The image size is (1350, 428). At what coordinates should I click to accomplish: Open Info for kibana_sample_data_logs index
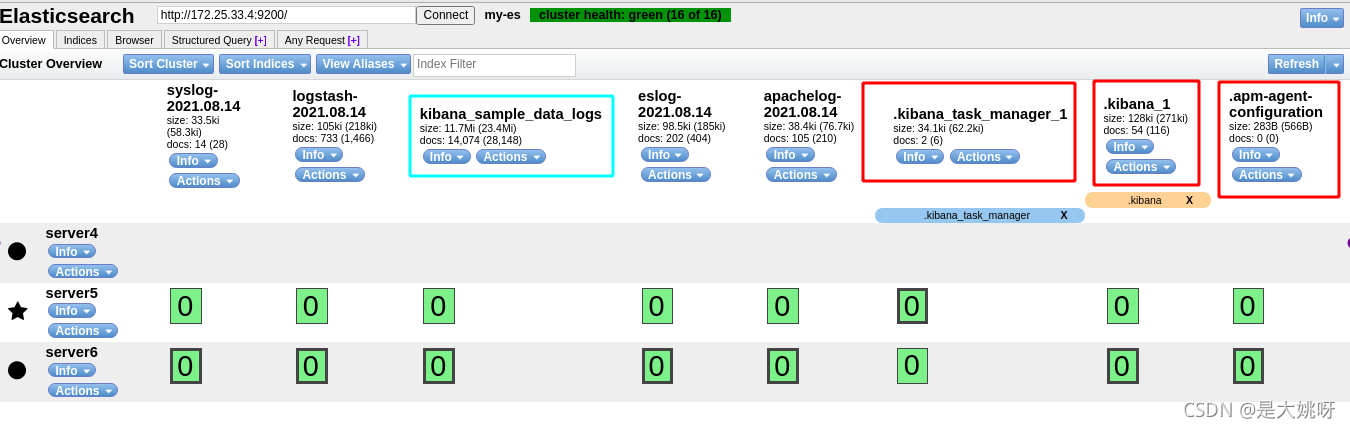pos(447,157)
